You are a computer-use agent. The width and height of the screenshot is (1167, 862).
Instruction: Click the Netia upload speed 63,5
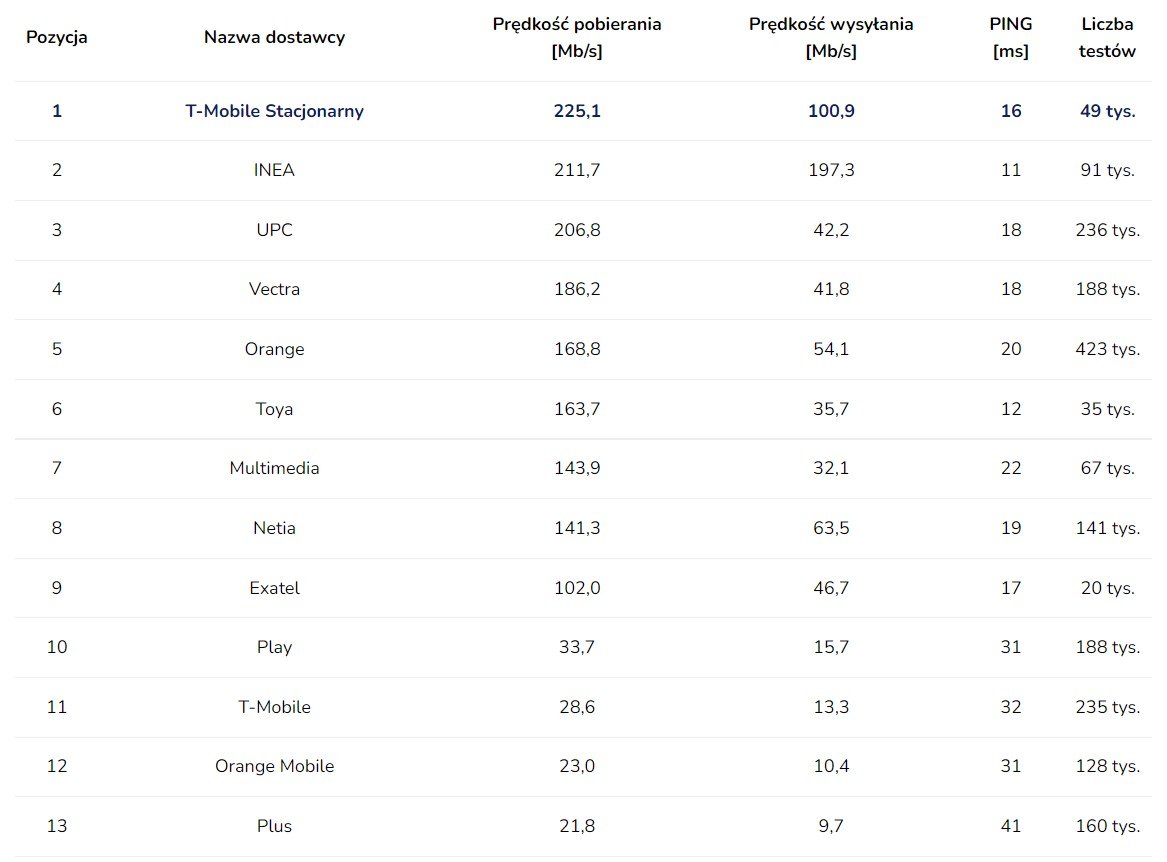point(831,528)
